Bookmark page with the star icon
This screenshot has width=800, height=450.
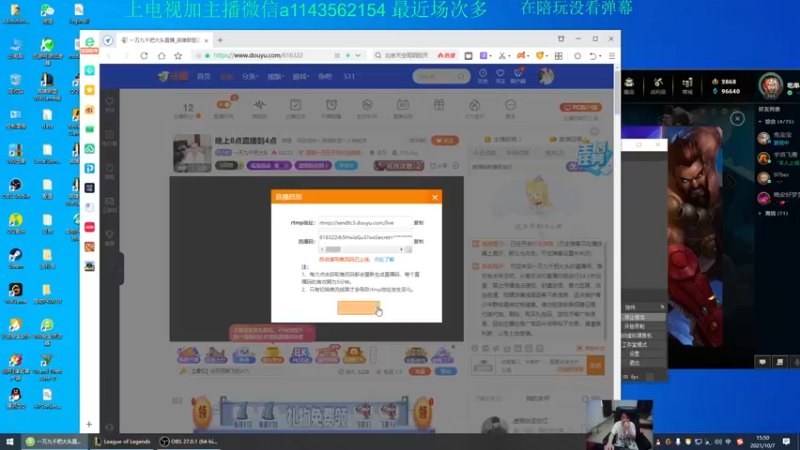pos(178,56)
